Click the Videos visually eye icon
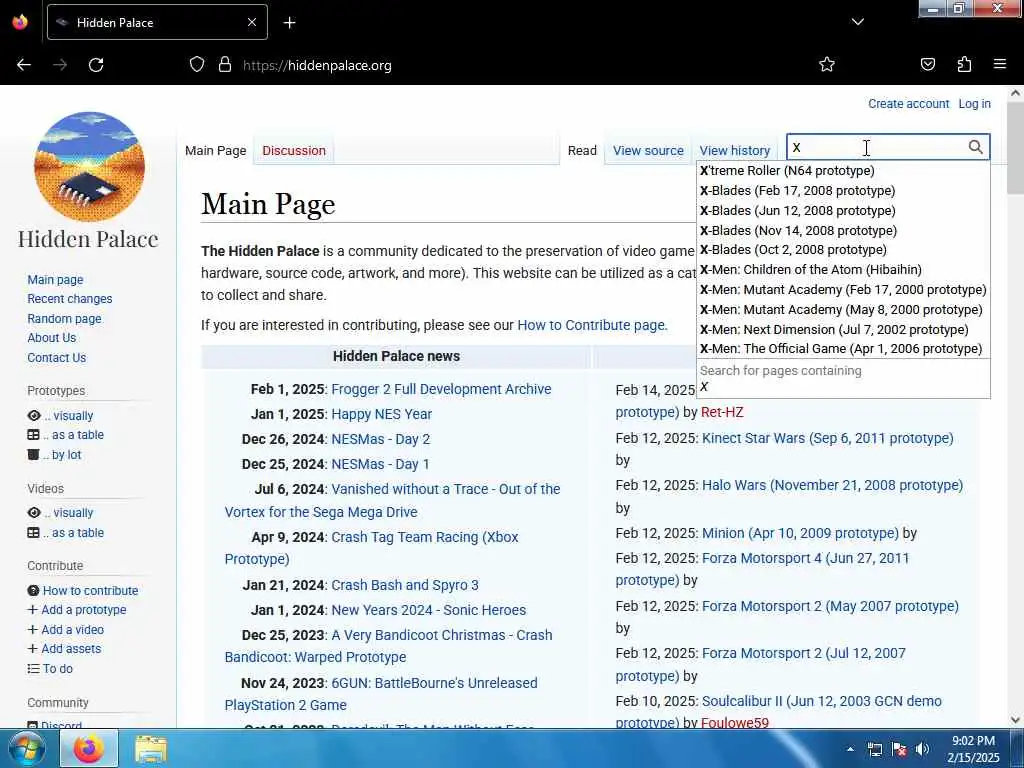Screen dimensions: 1024x768 tap(34, 513)
